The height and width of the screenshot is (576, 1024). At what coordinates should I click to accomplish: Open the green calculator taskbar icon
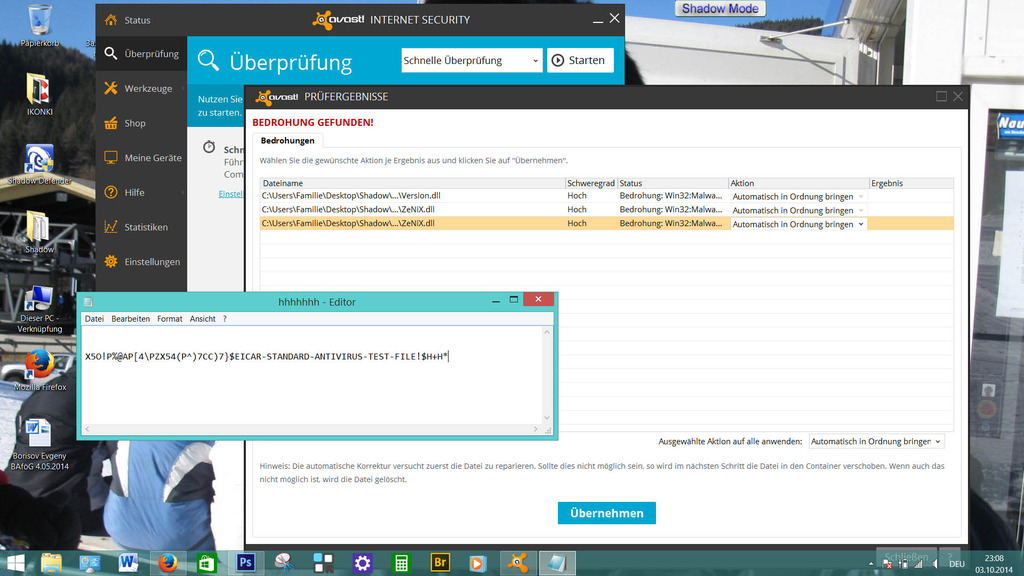[401, 563]
